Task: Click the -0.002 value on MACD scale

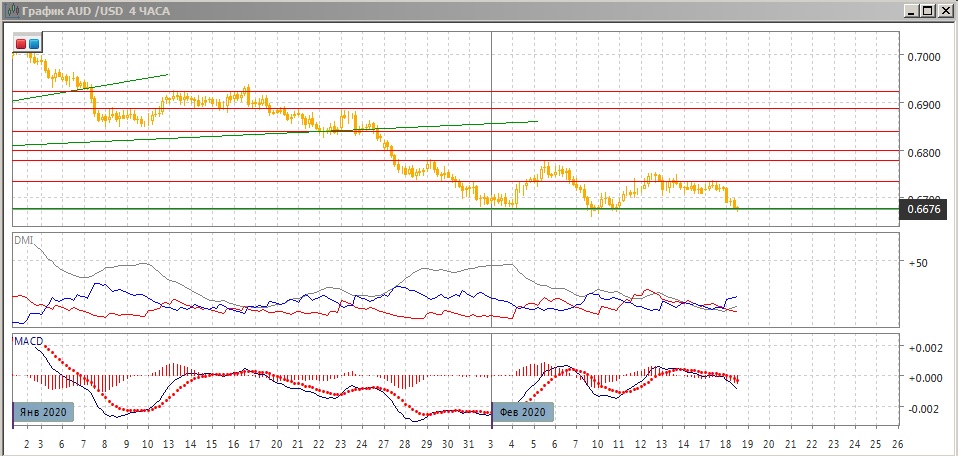Action: click(923, 408)
